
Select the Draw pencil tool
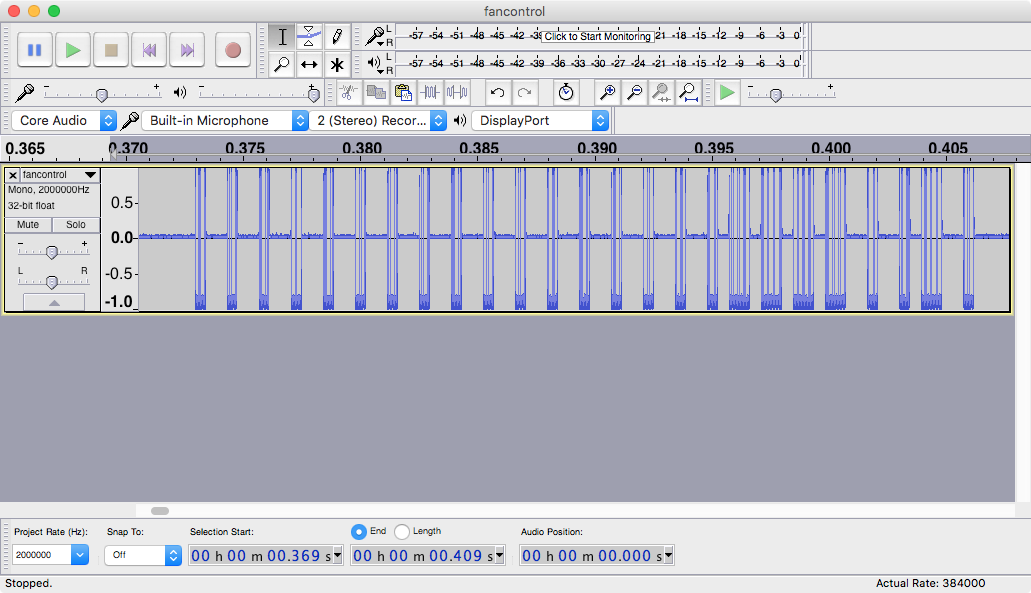(x=338, y=37)
